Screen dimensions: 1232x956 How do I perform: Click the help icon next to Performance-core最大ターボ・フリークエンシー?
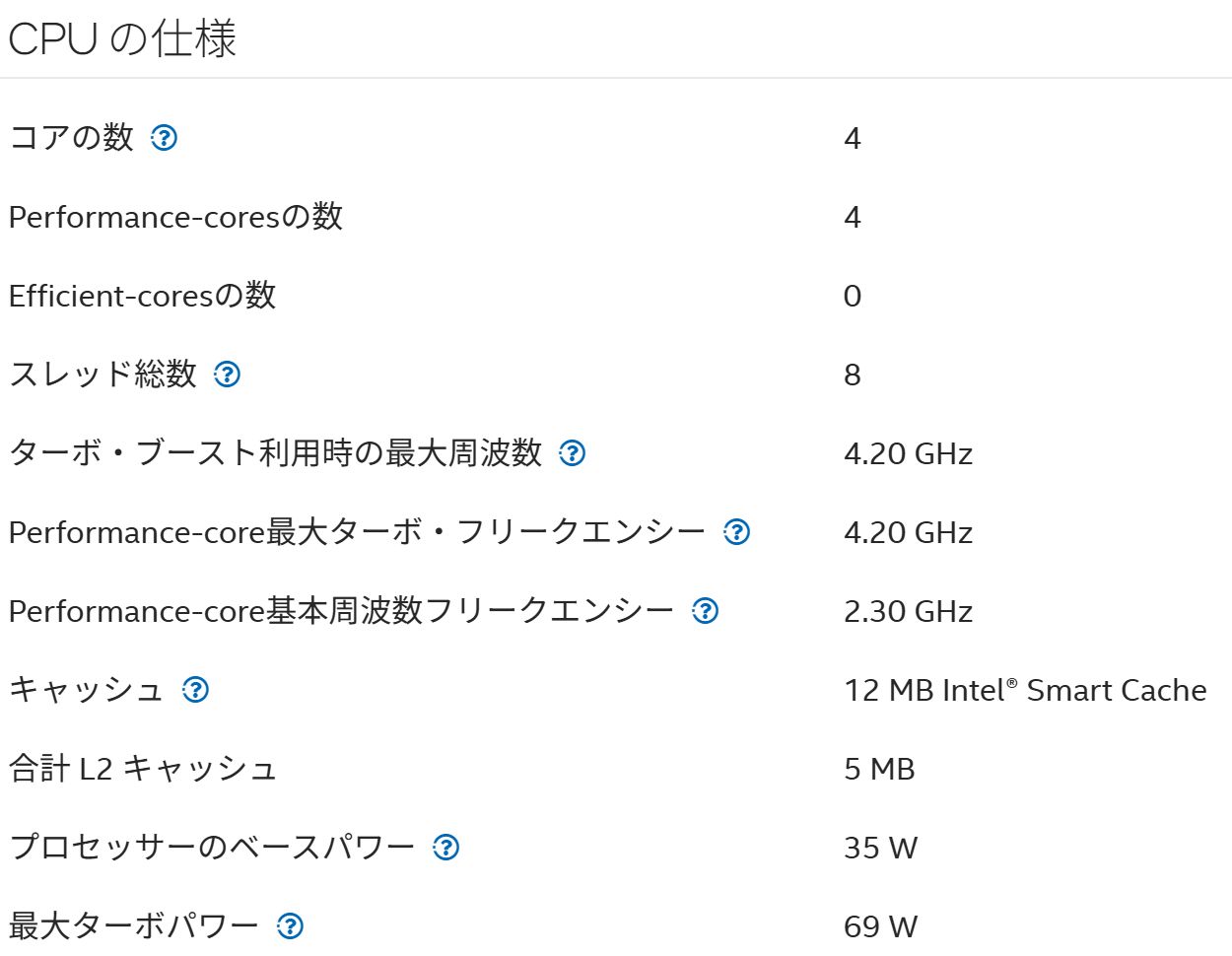point(737,532)
